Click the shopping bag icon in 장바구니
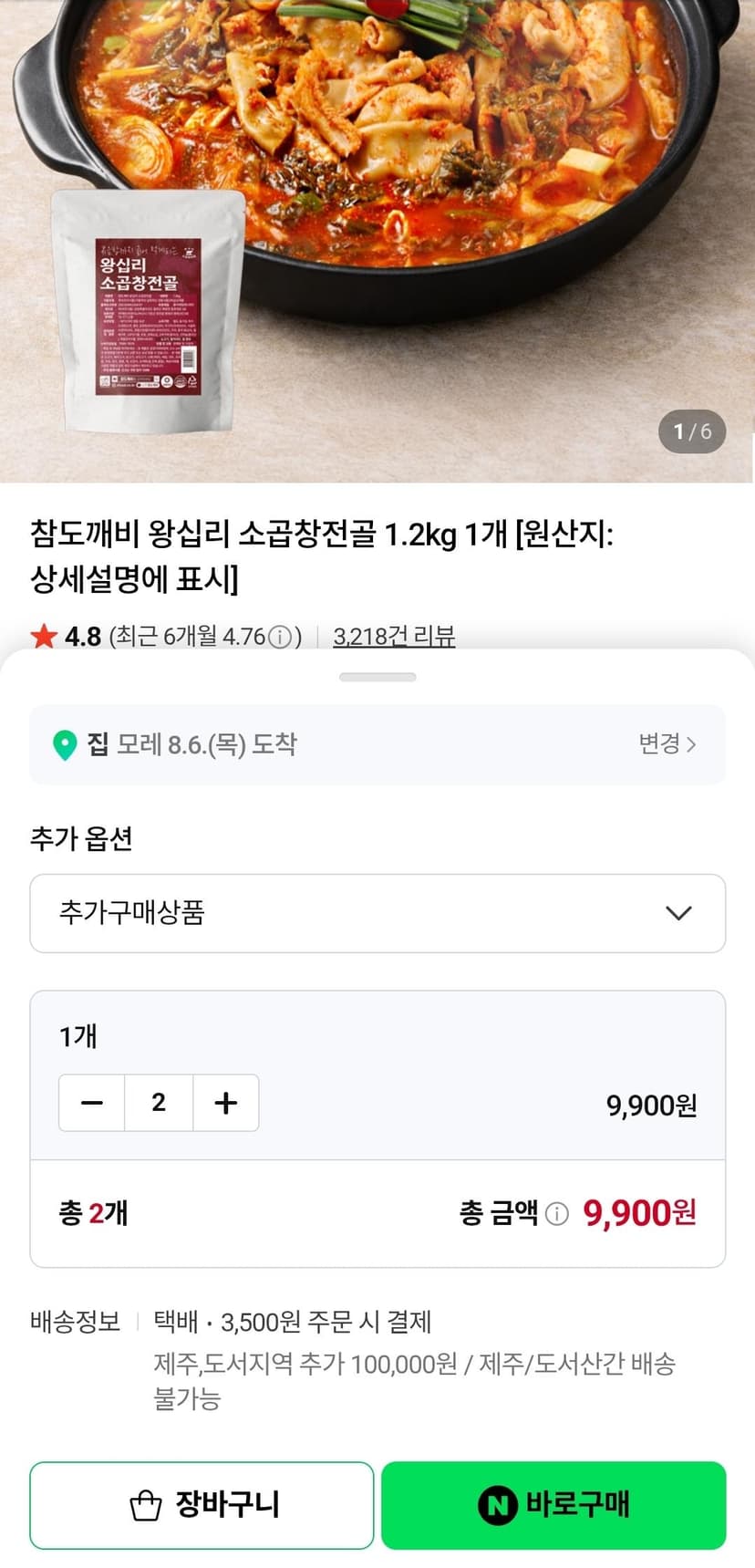 (146, 1506)
